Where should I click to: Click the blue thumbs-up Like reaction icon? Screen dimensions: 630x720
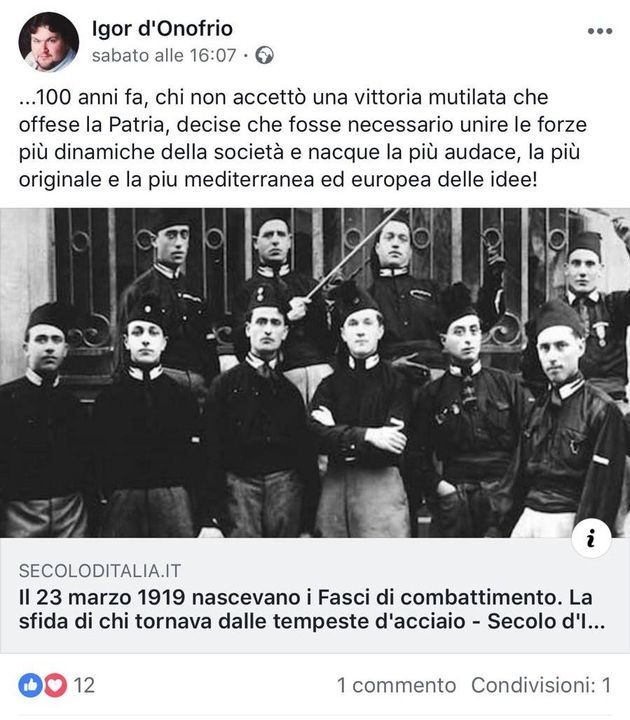(x=30, y=685)
